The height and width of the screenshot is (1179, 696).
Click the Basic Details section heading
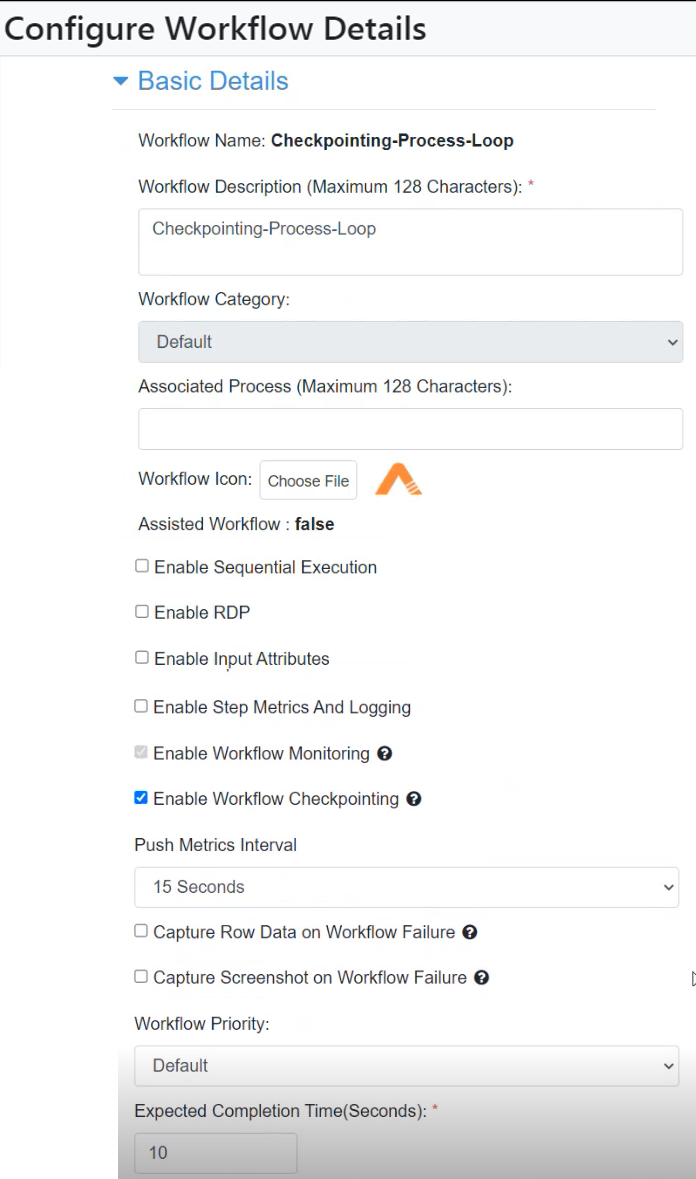[x=213, y=80]
